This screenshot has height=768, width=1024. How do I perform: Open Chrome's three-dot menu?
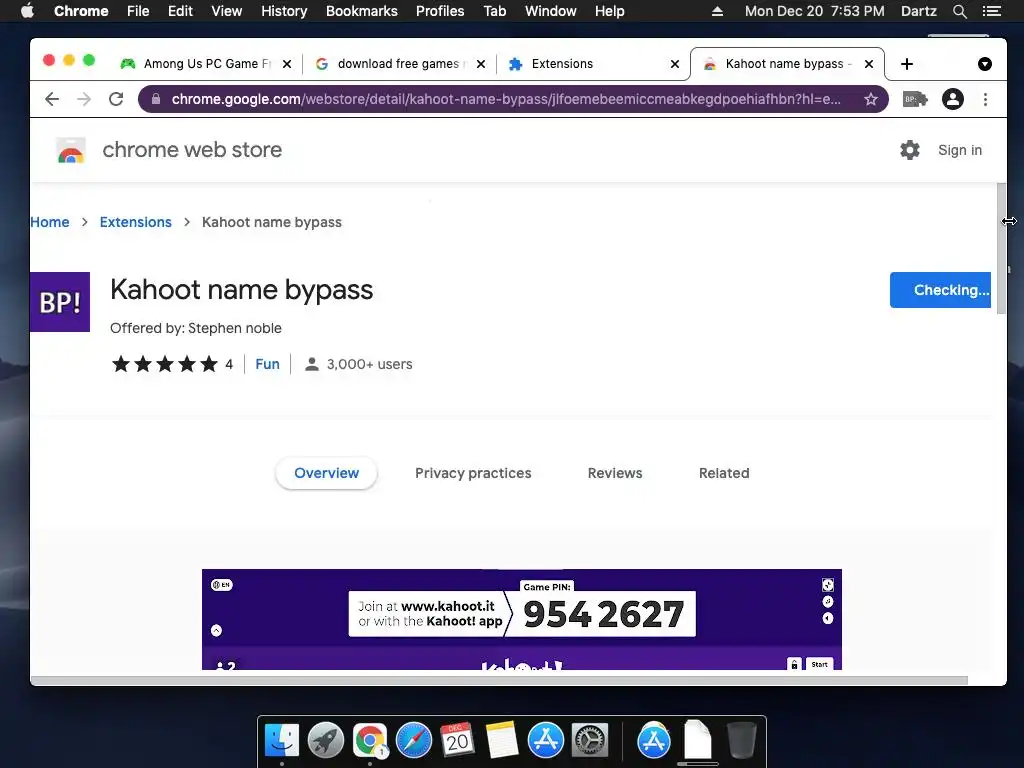coord(985,99)
